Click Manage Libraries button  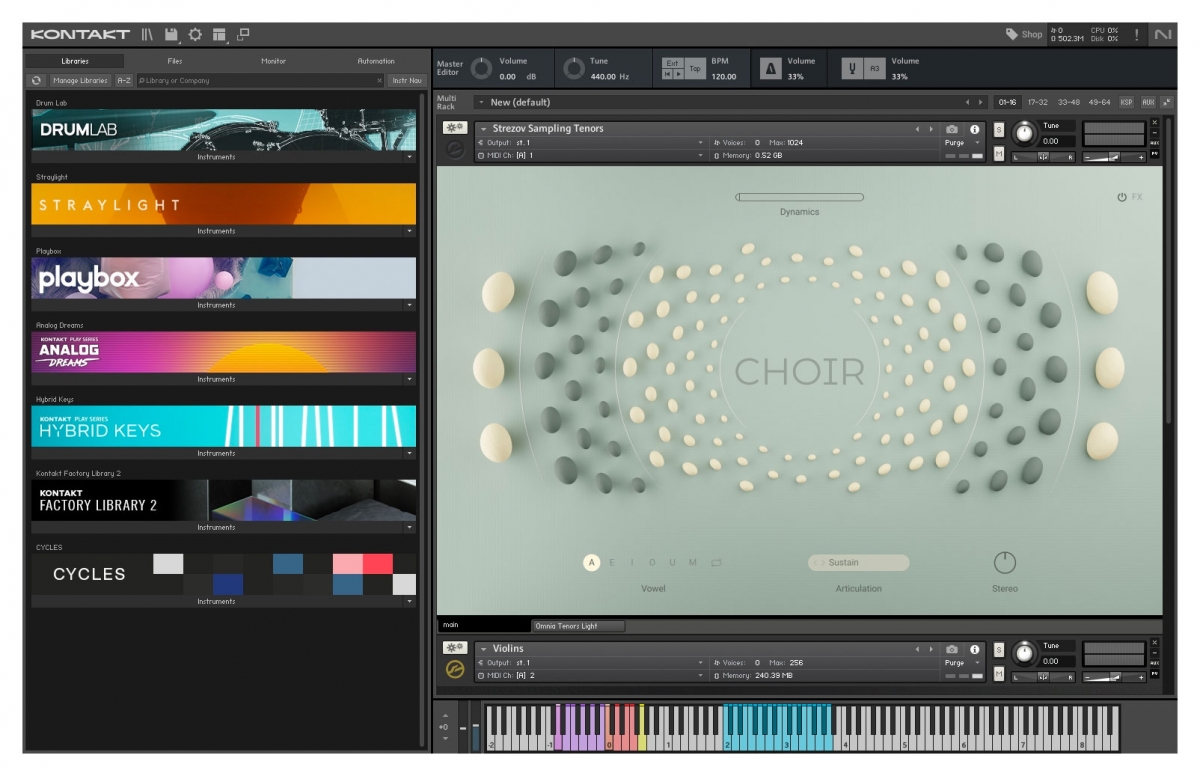click(80, 80)
